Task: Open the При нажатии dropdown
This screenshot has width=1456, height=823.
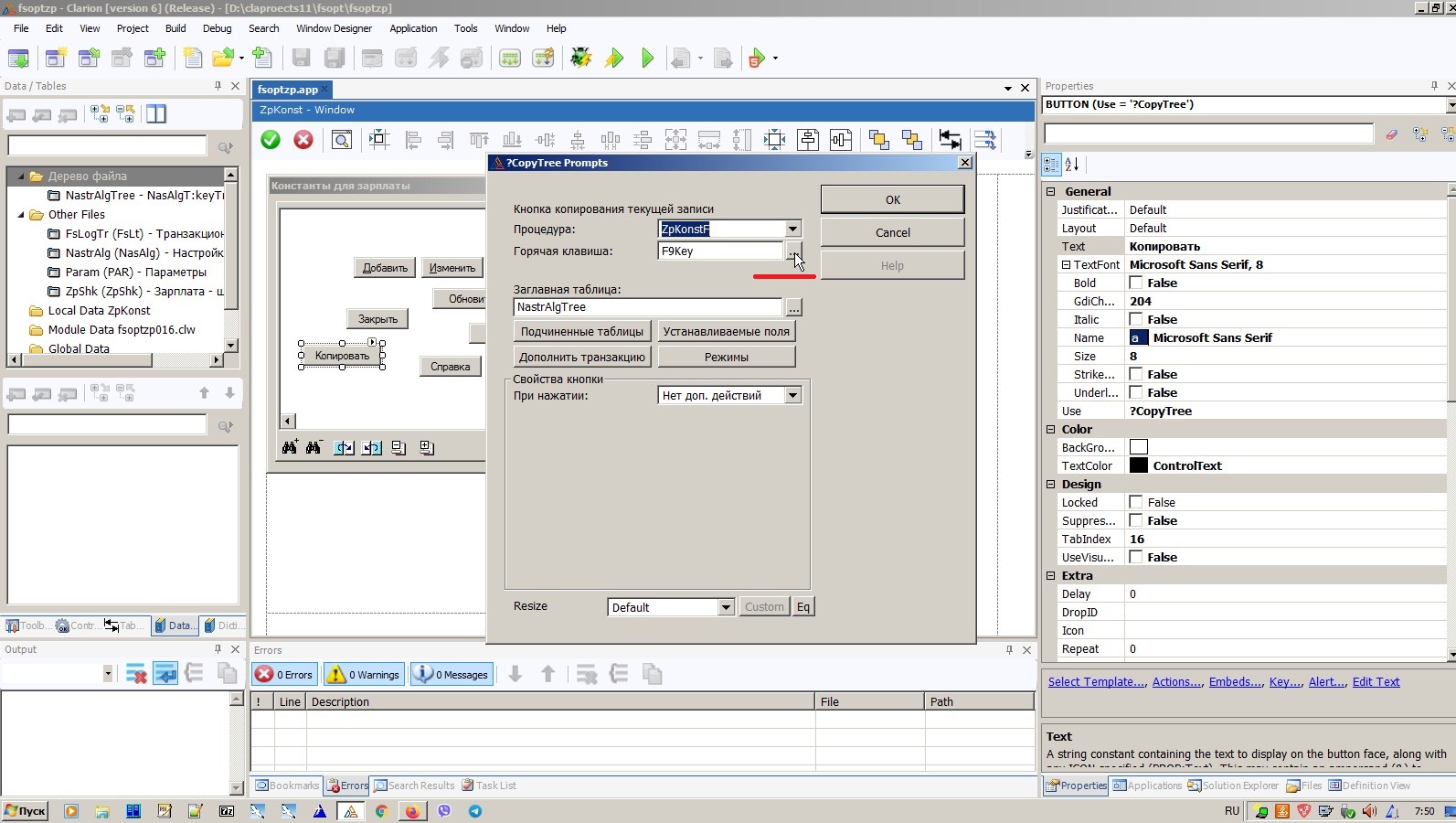Action: [x=792, y=396]
